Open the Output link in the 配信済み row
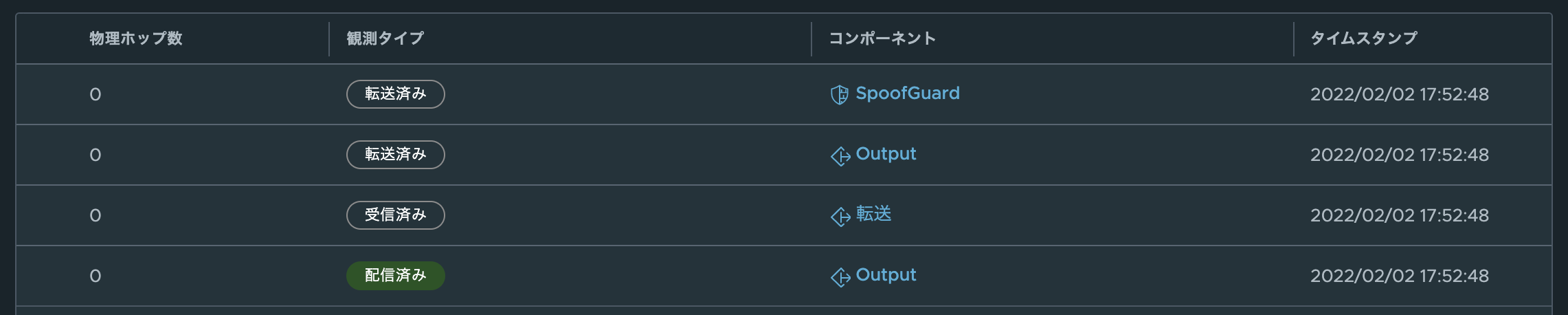This screenshot has height=315, width=1568. click(886, 275)
